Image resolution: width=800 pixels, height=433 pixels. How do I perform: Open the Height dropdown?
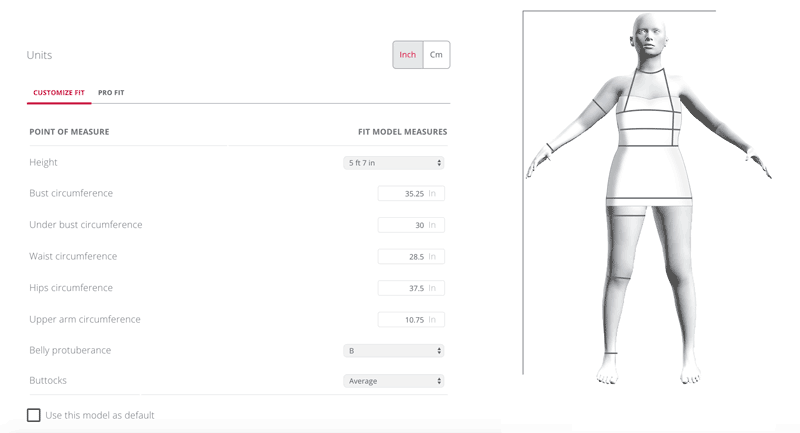tap(394, 163)
